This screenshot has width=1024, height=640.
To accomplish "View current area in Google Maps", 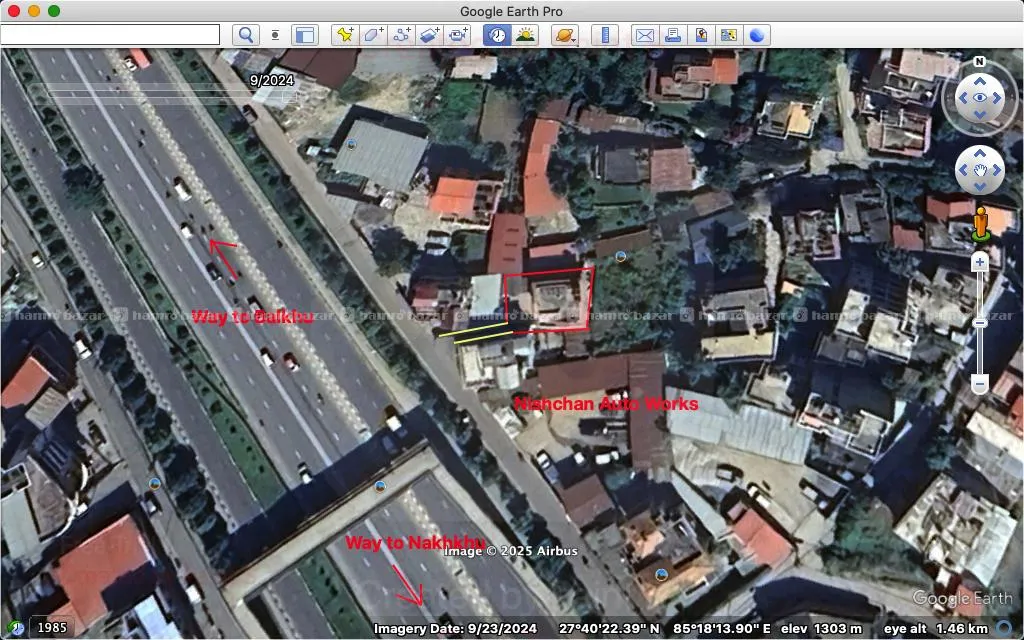I will tap(727, 34).
